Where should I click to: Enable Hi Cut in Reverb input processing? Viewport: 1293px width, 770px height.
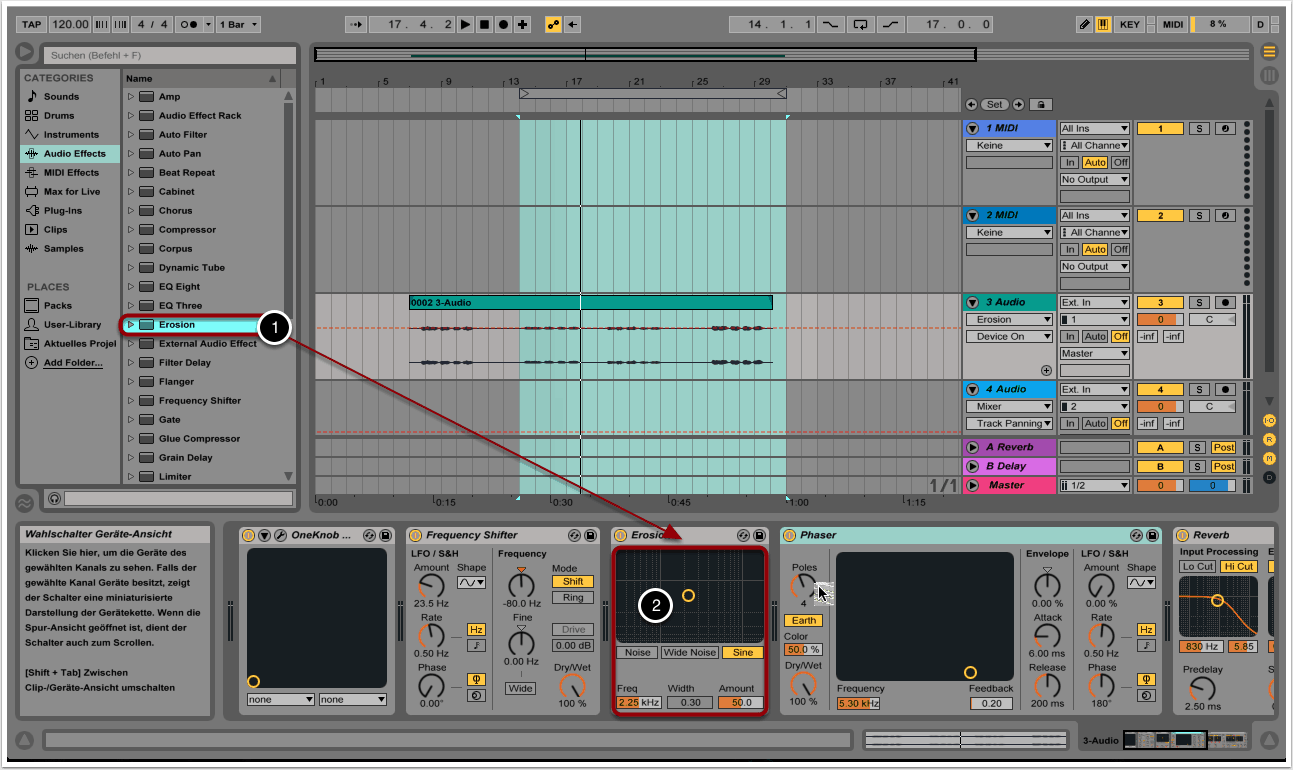click(x=1239, y=566)
